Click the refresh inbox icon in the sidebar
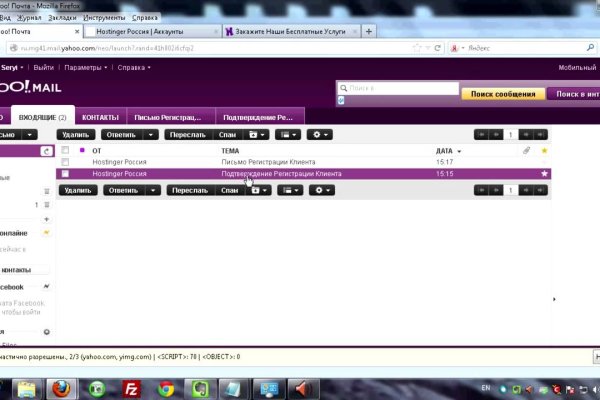Image resolution: width=600 pixels, height=400 pixels. [x=46, y=151]
